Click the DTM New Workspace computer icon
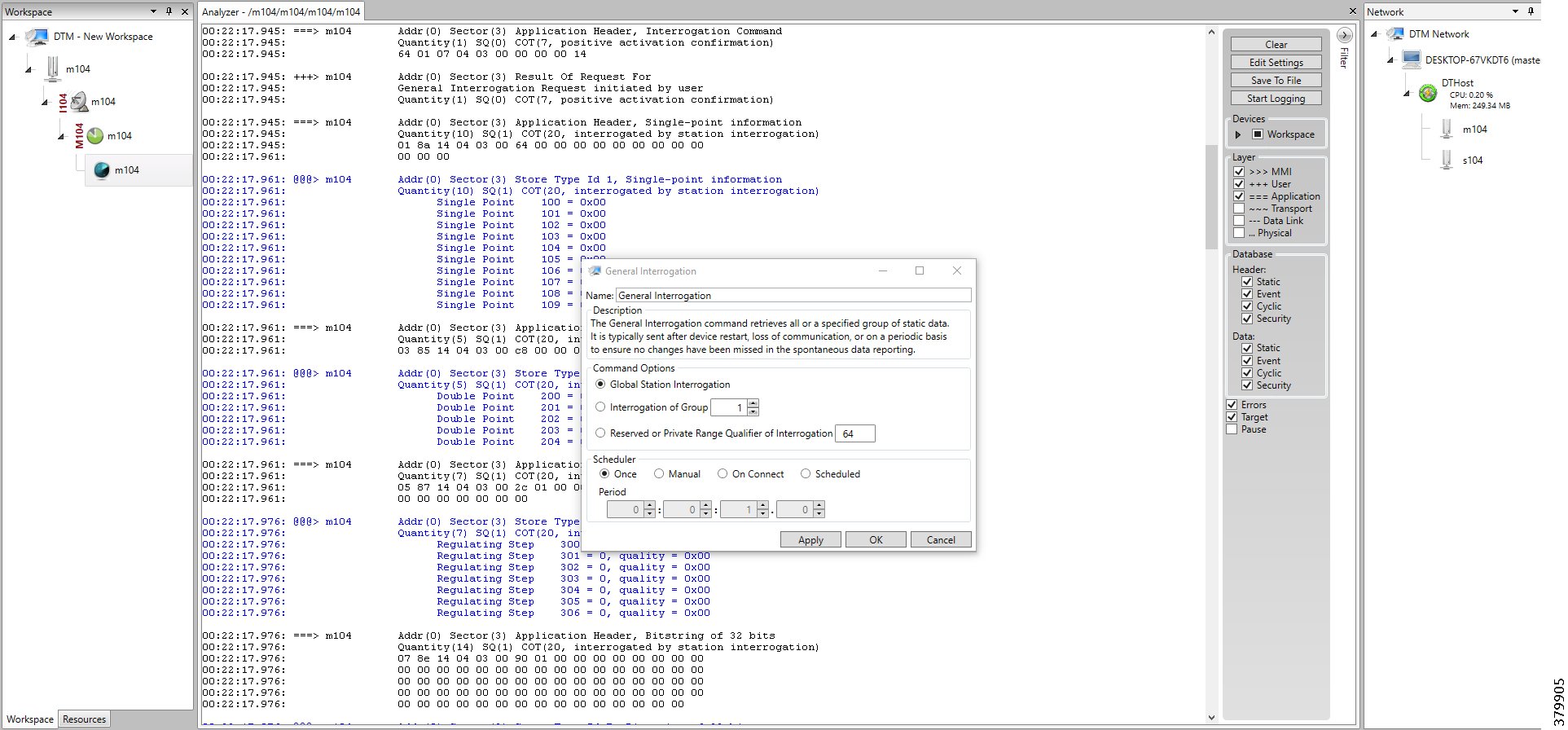This screenshot has width=1568, height=730. click(x=37, y=37)
